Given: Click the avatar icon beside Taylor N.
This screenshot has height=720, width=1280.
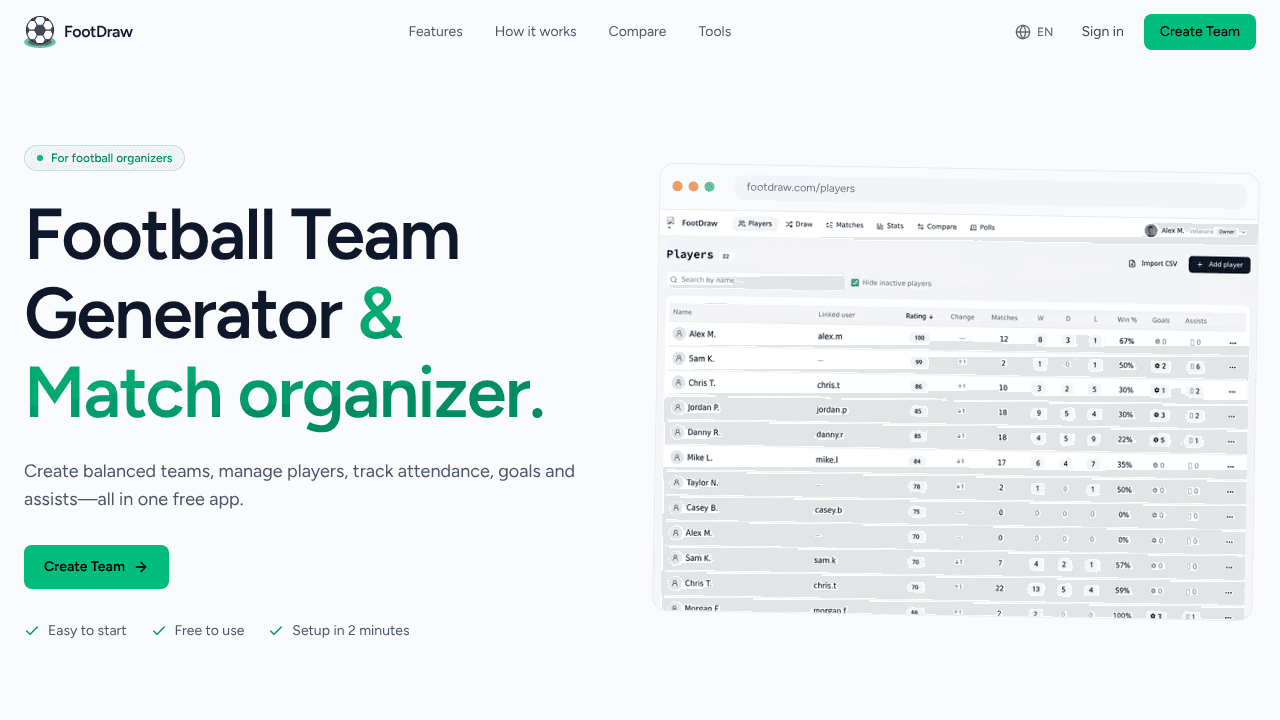Looking at the screenshot, I should (x=676, y=483).
